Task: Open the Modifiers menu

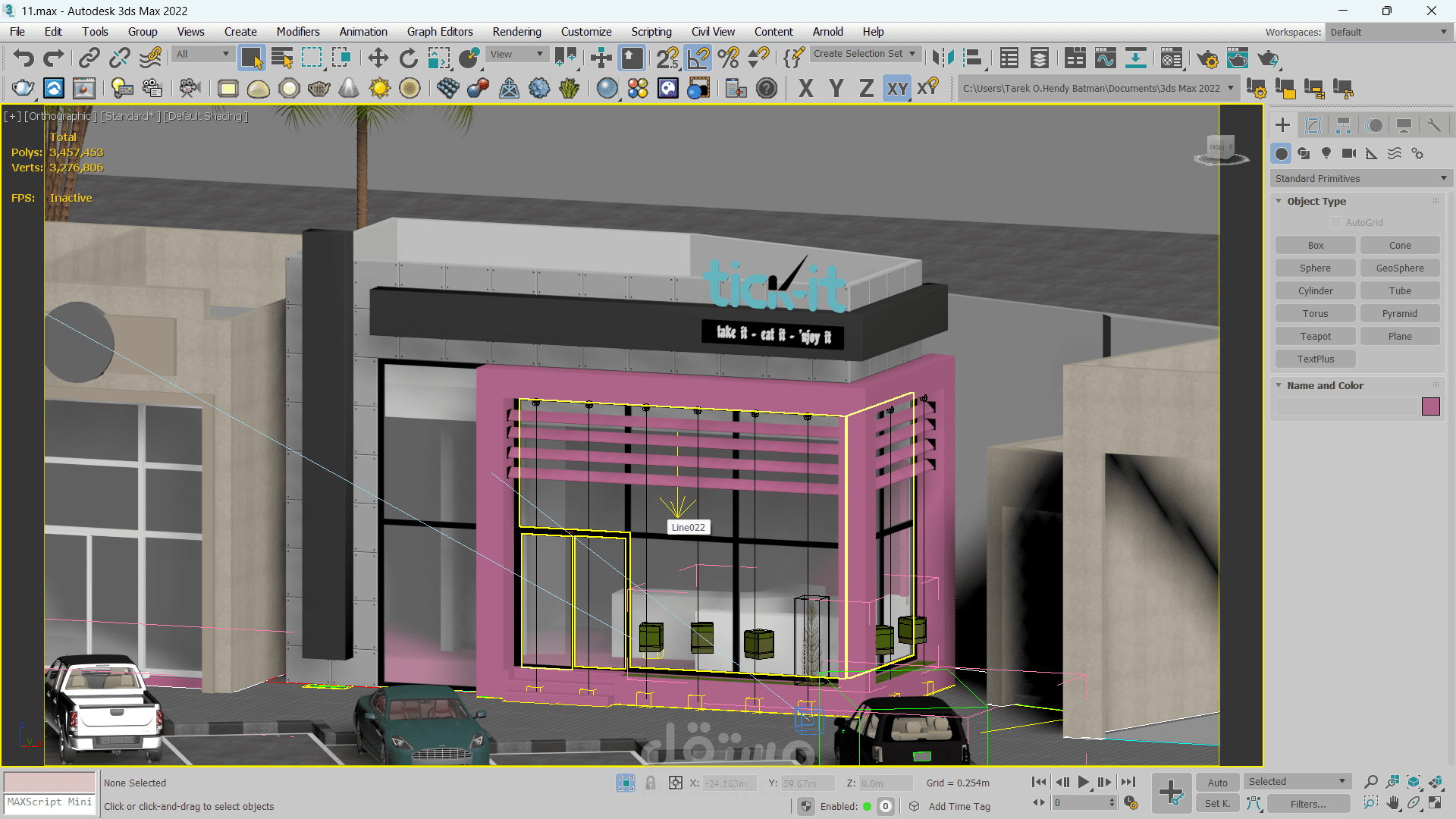Action: pyautogui.click(x=297, y=31)
